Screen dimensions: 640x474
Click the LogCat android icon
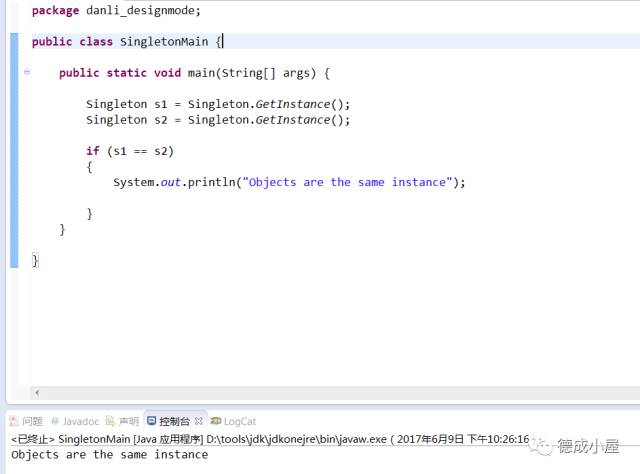(216, 421)
